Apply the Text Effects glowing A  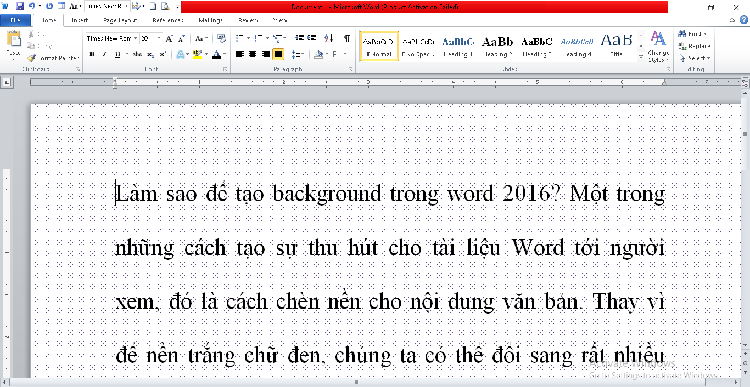tap(180, 54)
